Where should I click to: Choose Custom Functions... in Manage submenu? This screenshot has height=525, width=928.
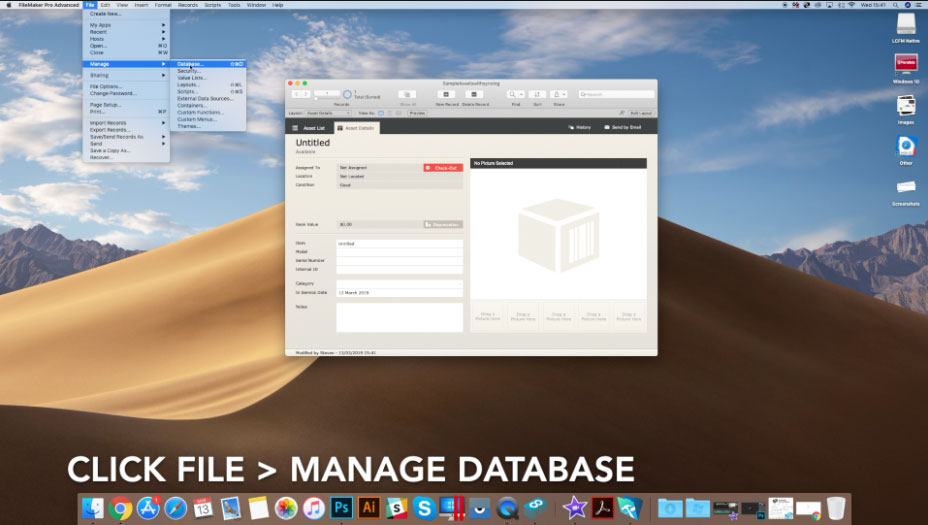click(208, 112)
